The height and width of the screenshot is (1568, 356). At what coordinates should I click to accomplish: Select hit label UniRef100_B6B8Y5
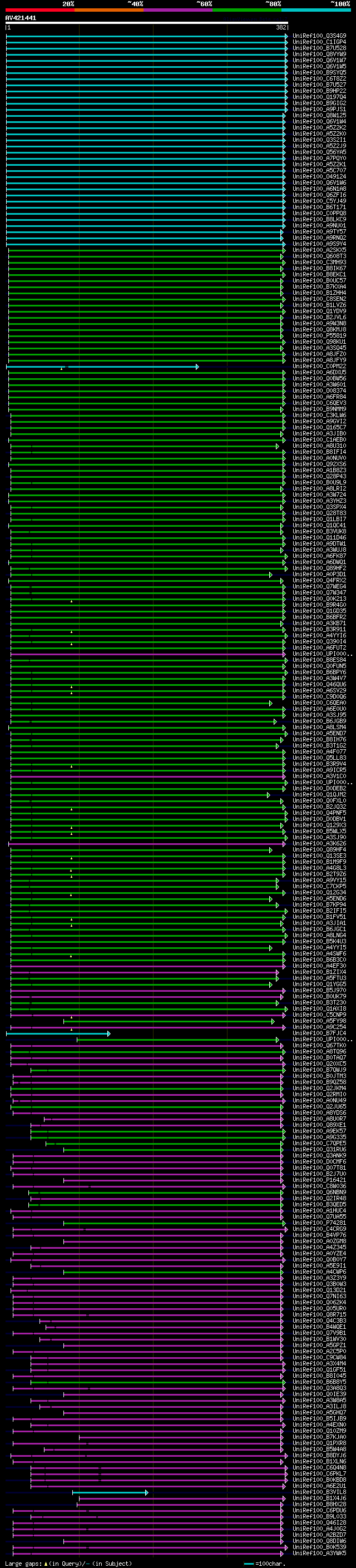pos(319,1382)
